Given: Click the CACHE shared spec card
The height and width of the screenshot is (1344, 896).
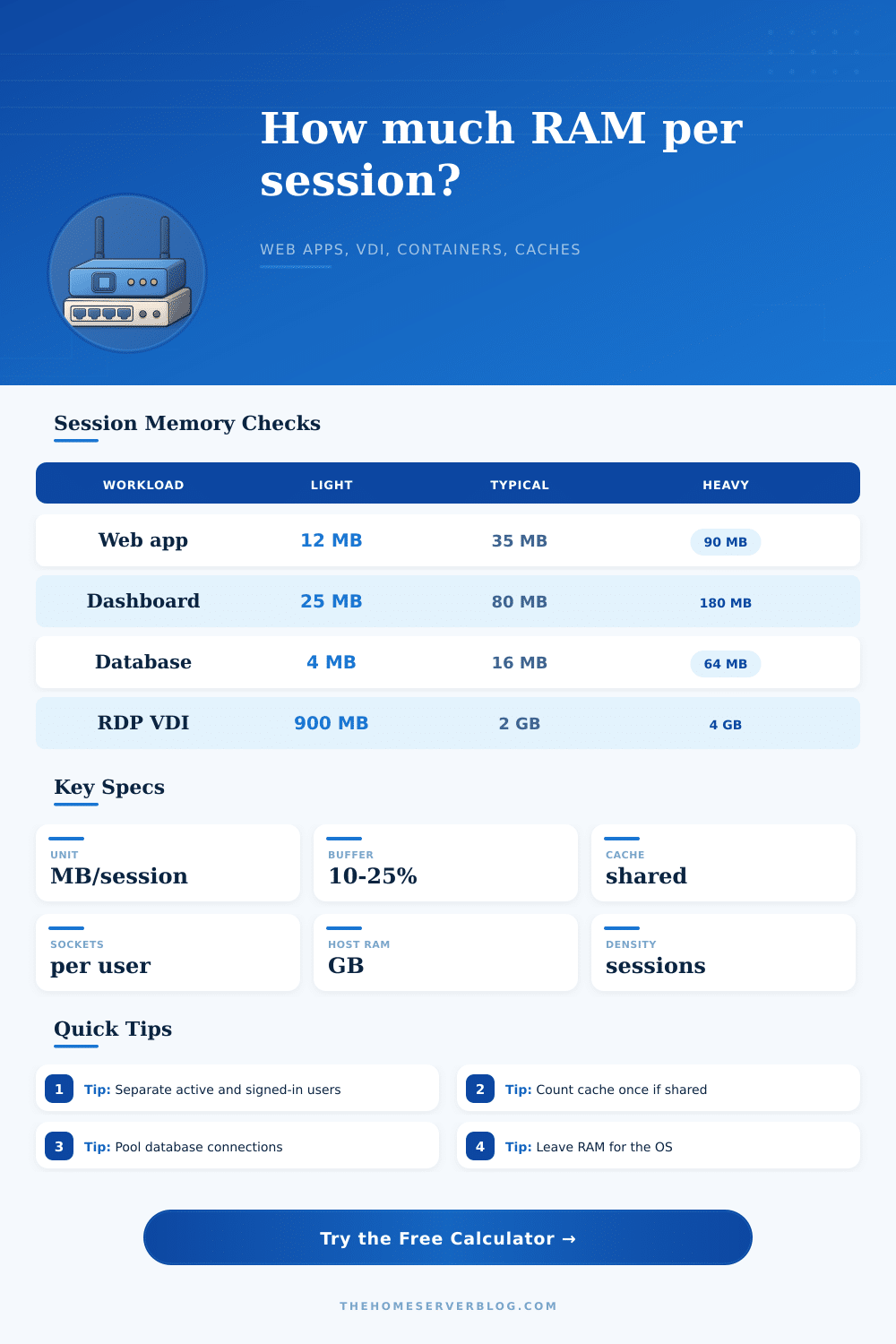Looking at the screenshot, I should (723, 863).
